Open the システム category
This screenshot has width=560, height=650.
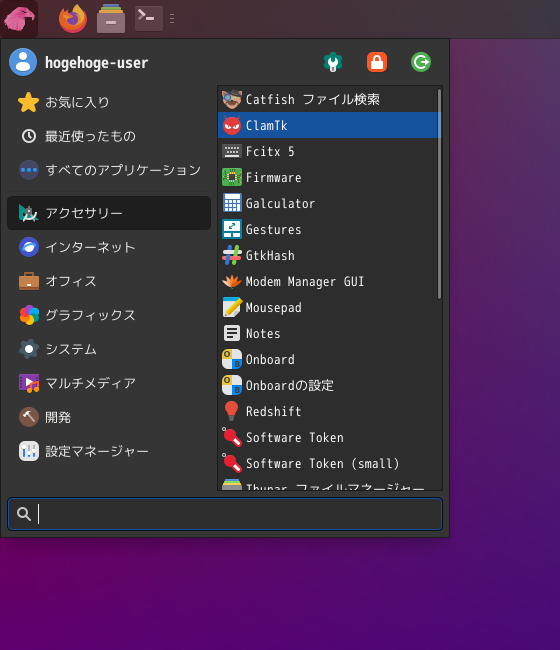[109, 349]
